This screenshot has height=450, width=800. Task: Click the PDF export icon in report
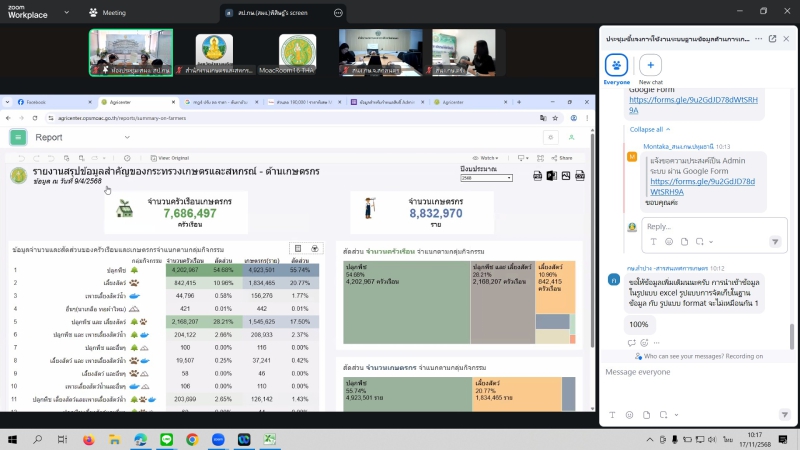[537, 176]
